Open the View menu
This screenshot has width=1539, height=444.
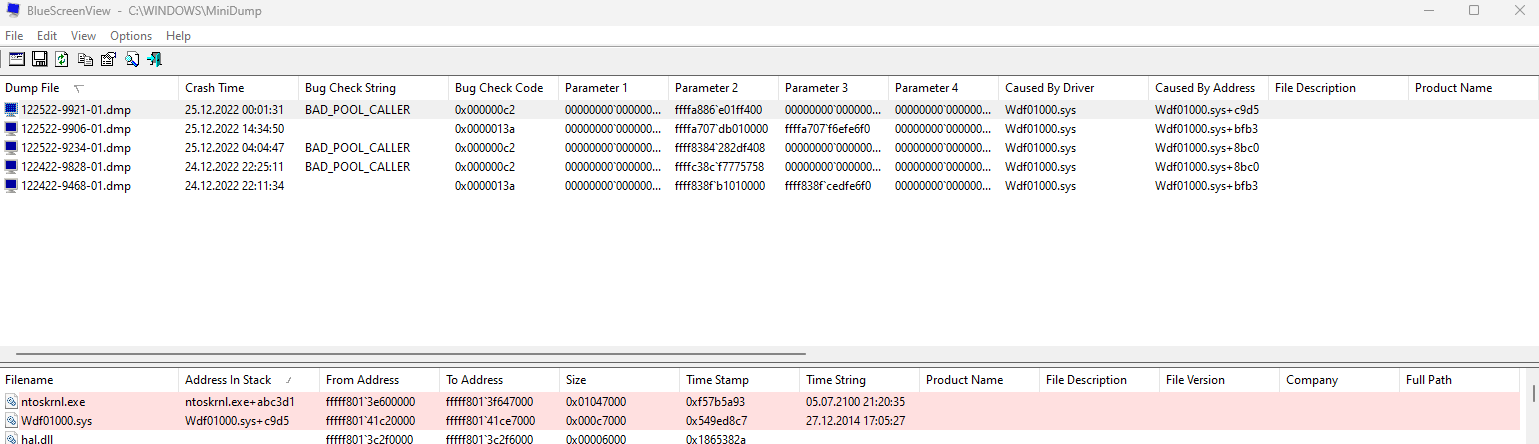click(x=84, y=36)
